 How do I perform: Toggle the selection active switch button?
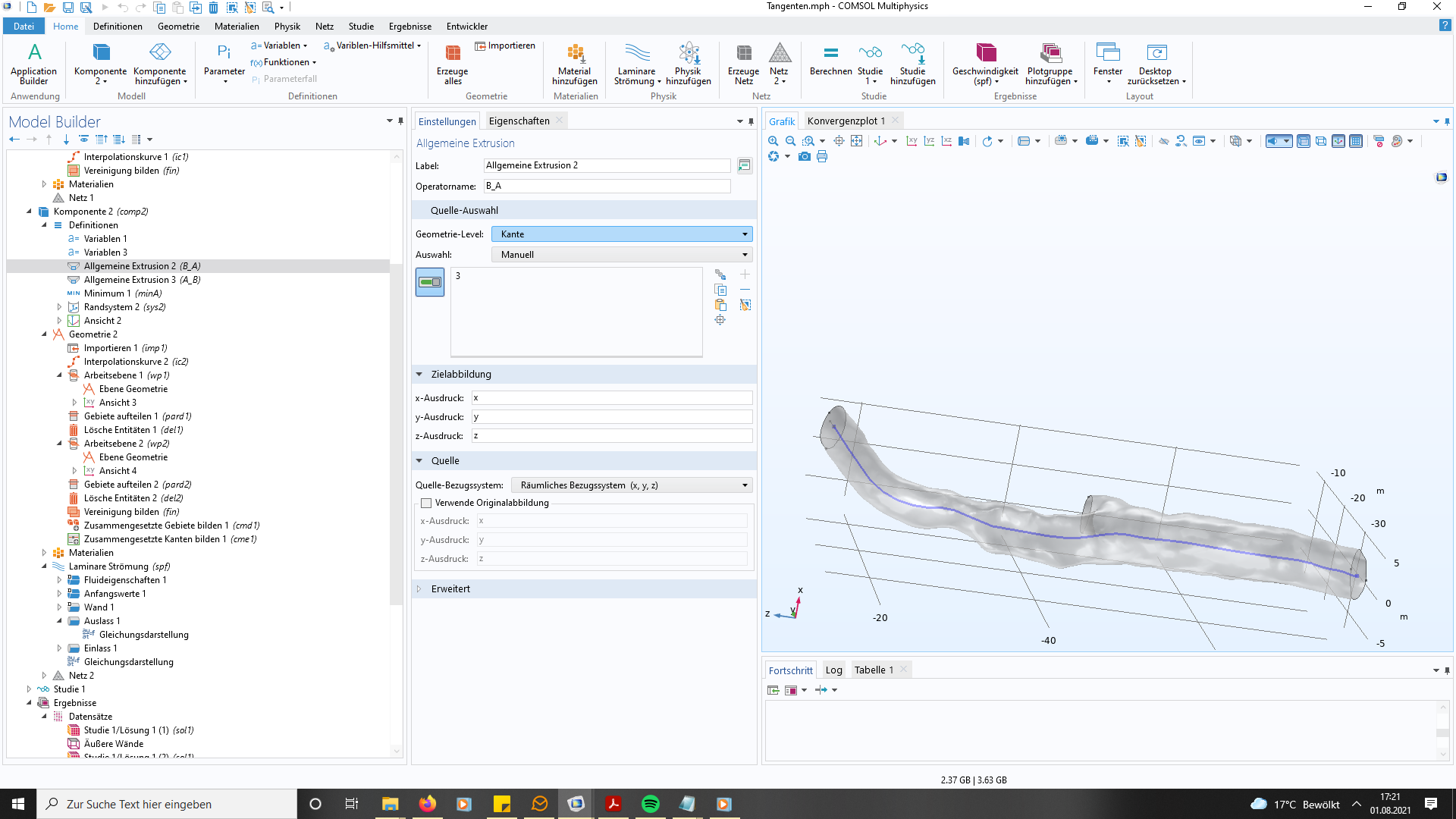(x=430, y=282)
